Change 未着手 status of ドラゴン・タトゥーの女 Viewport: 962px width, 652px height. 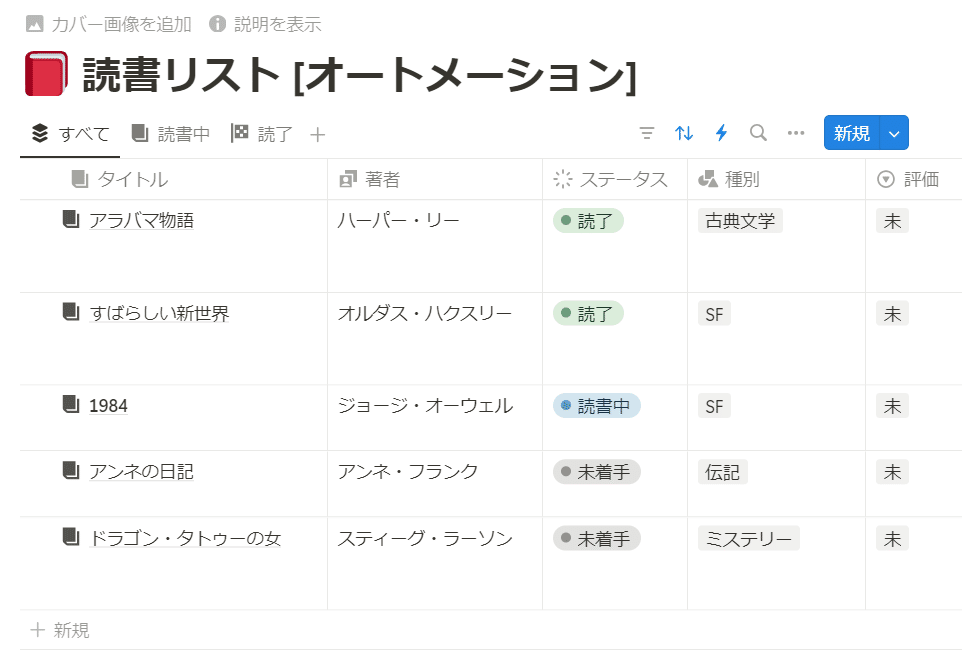pos(596,539)
